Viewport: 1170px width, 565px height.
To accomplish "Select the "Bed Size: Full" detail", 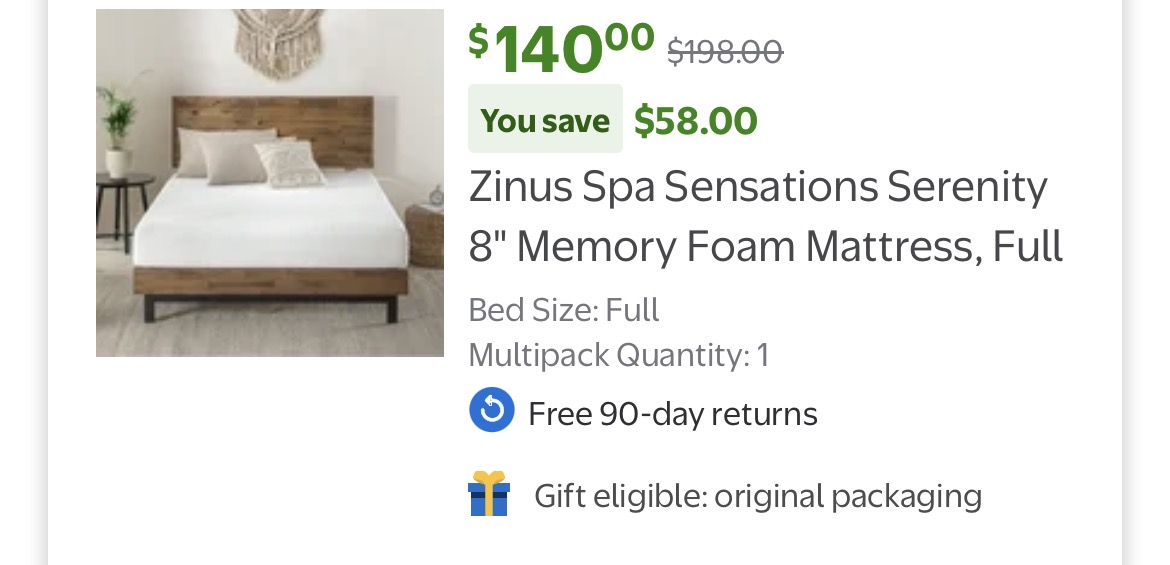I will (564, 310).
